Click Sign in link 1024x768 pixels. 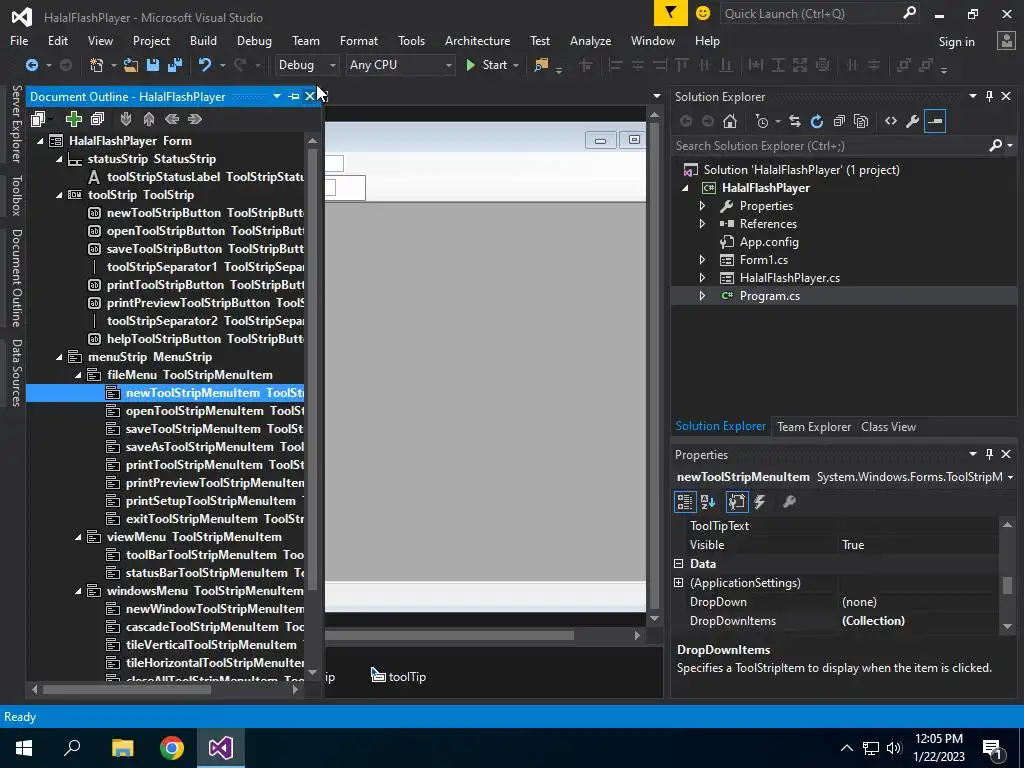(956, 42)
